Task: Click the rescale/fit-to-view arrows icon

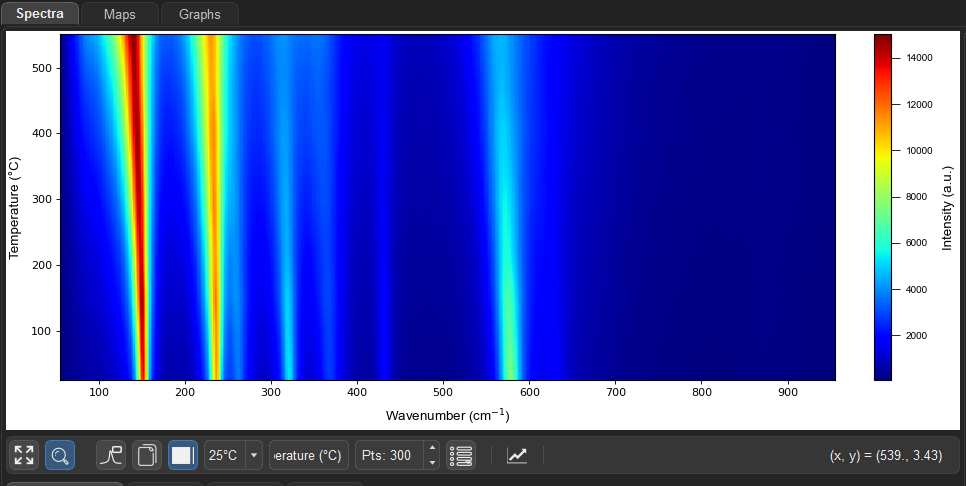Action: click(x=24, y=455)
